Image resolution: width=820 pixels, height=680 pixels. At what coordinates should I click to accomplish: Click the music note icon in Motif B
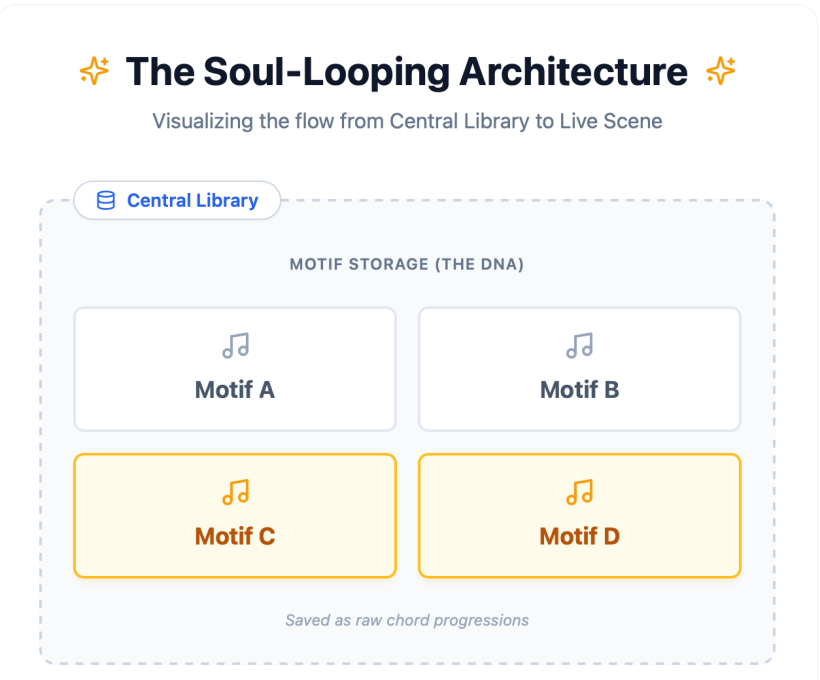coord(579,346)
